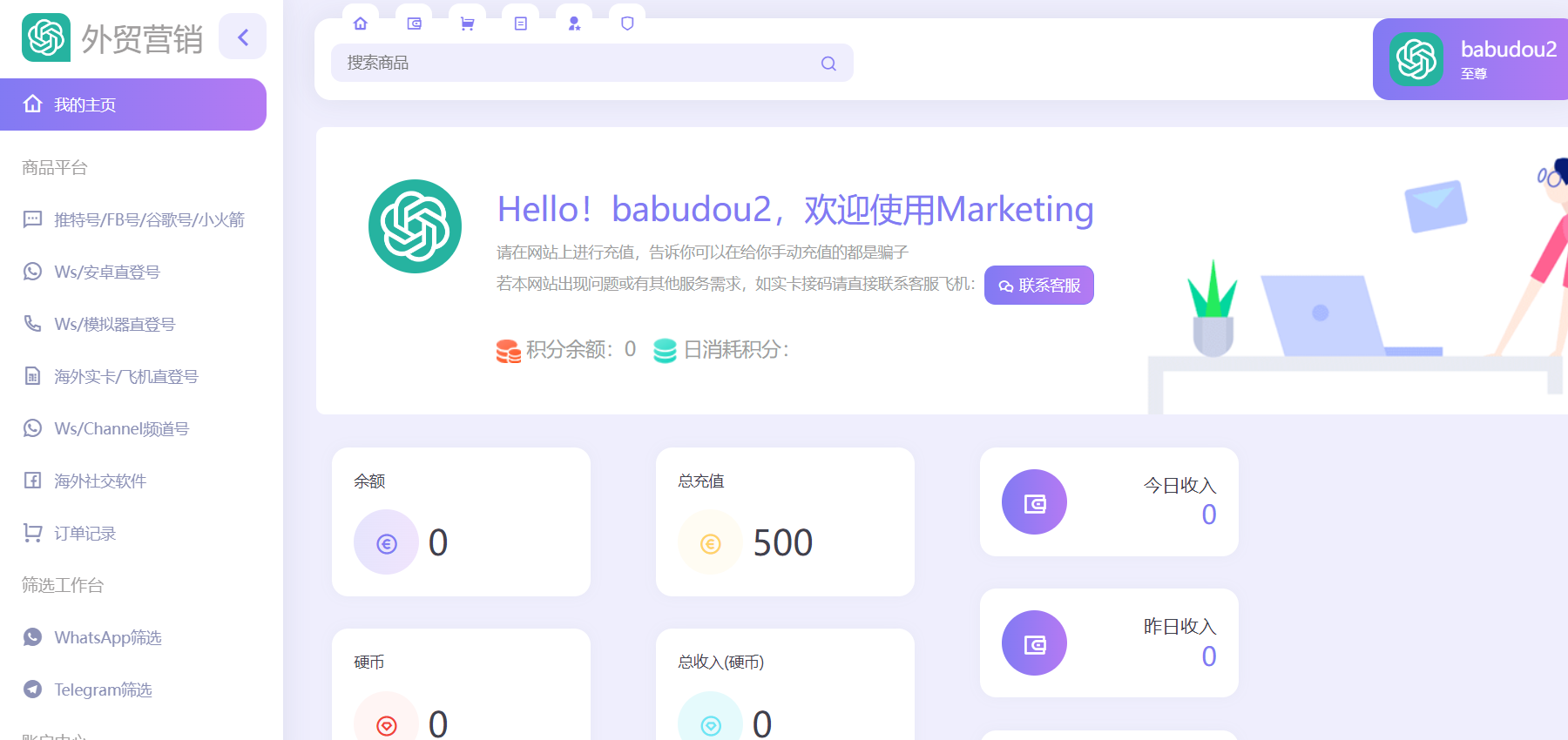This screenshot has width=1568, height=740.
Task: Click the 日消耗积分 label
Action: (736, 349)
